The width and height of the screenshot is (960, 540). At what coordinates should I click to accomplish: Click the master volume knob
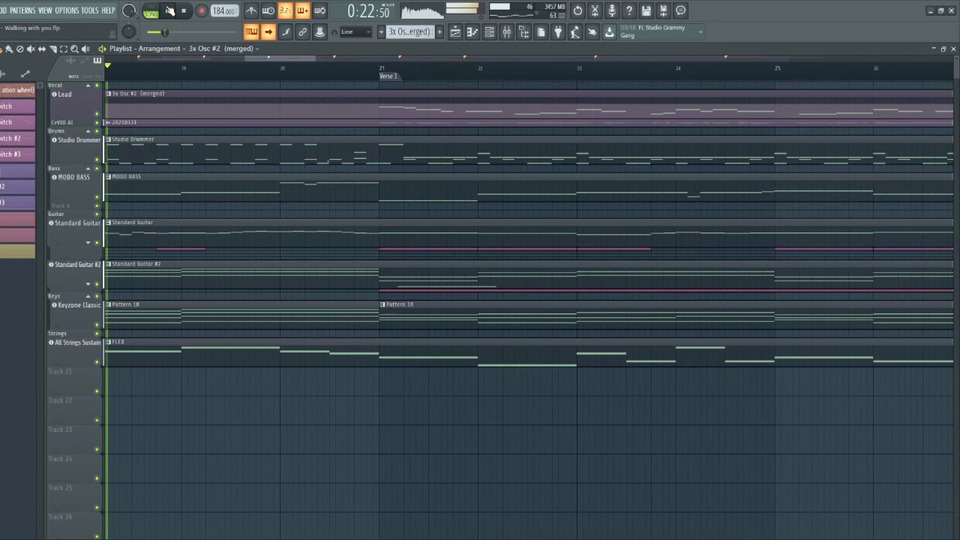click(x=129, y=10)
